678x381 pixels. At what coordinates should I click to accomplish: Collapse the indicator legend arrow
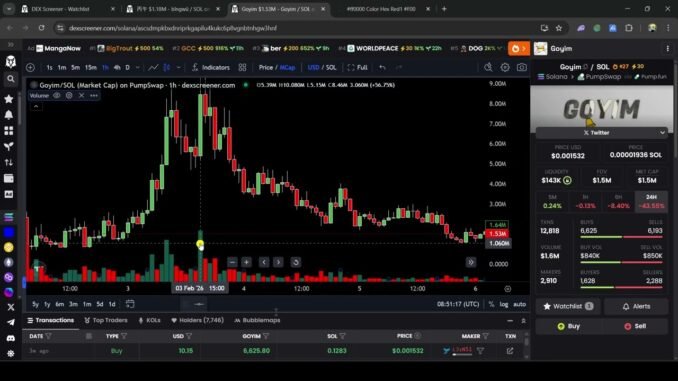(x=36, y=106)
